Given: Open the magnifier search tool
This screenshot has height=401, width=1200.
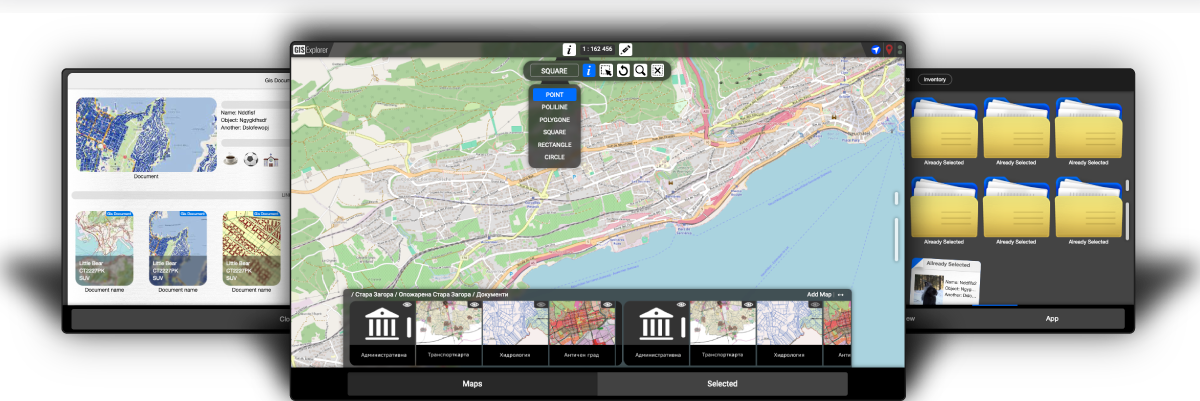Looking at the screenshot, I should coord(640,71).
